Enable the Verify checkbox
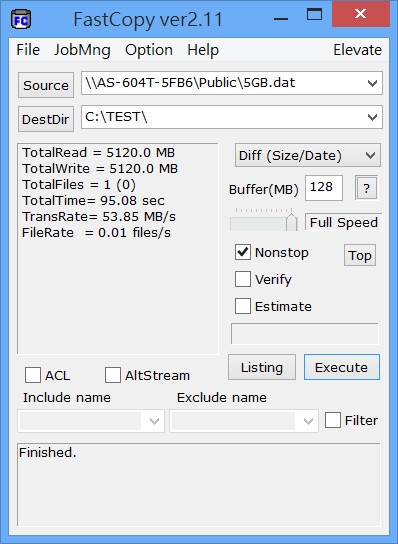The width and height of the screenshot is (398, 544). [243, 279]
